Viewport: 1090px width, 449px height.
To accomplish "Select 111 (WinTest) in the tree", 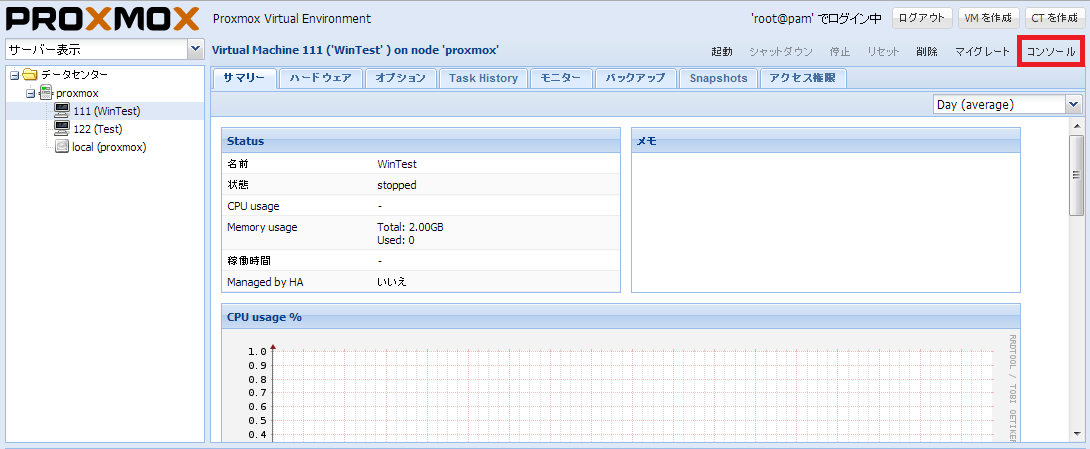I will coord(106,111).
